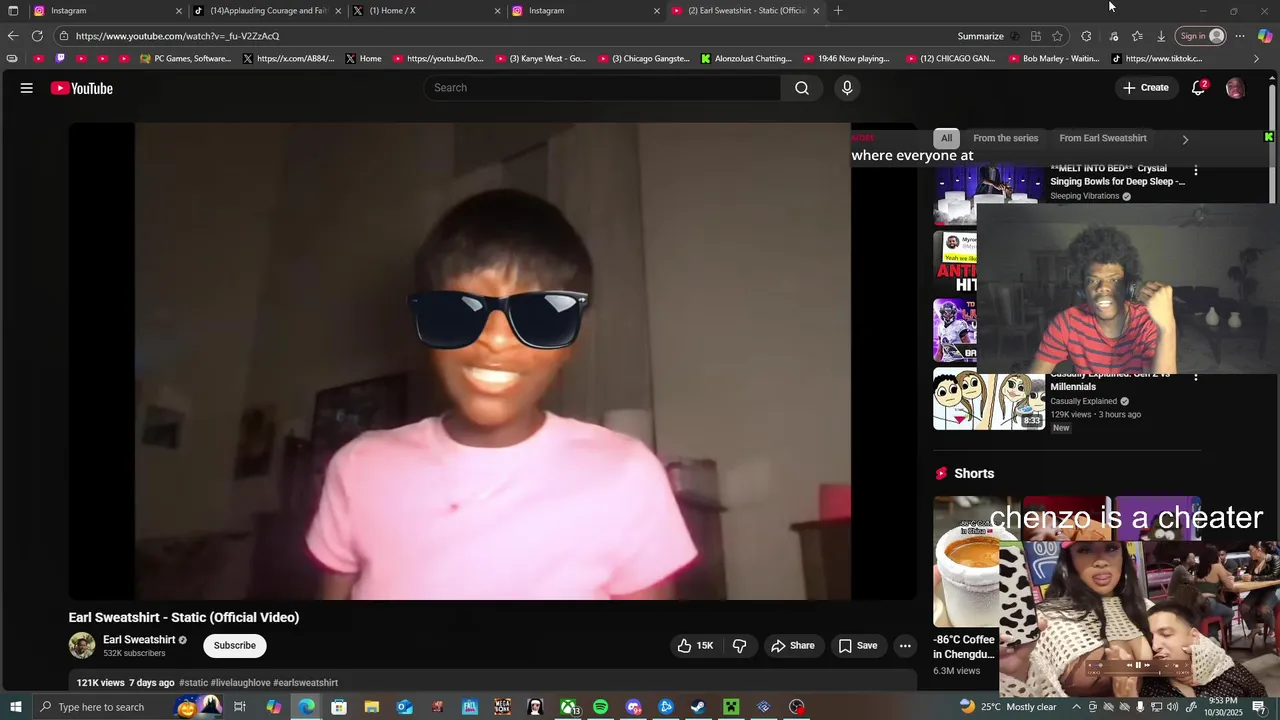Click the main video player
The width and height of the screenshot is (1280, 720).
(493, 361)
